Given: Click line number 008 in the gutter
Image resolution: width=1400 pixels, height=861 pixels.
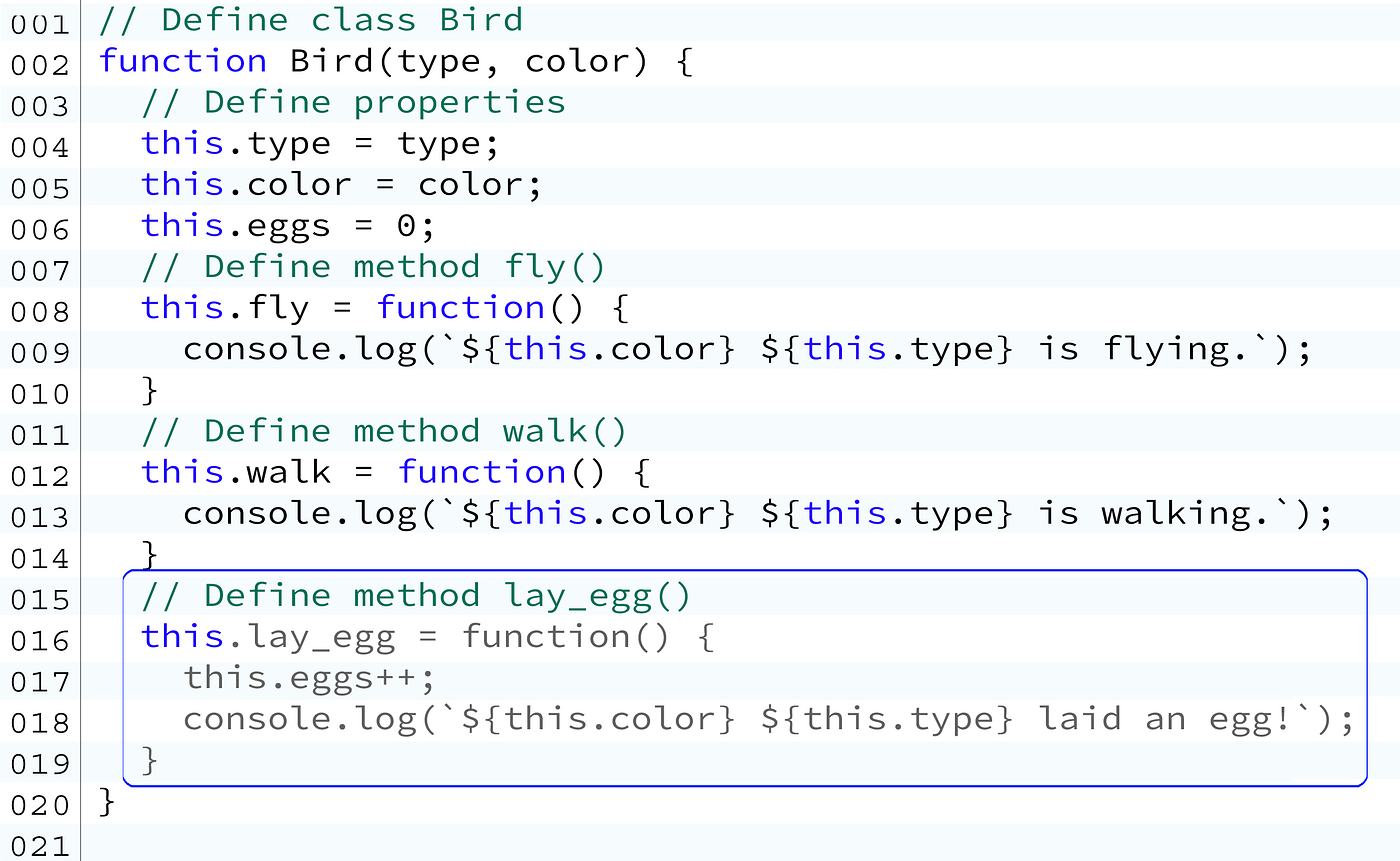Looking at the screenshot, I should coord(40,312).
